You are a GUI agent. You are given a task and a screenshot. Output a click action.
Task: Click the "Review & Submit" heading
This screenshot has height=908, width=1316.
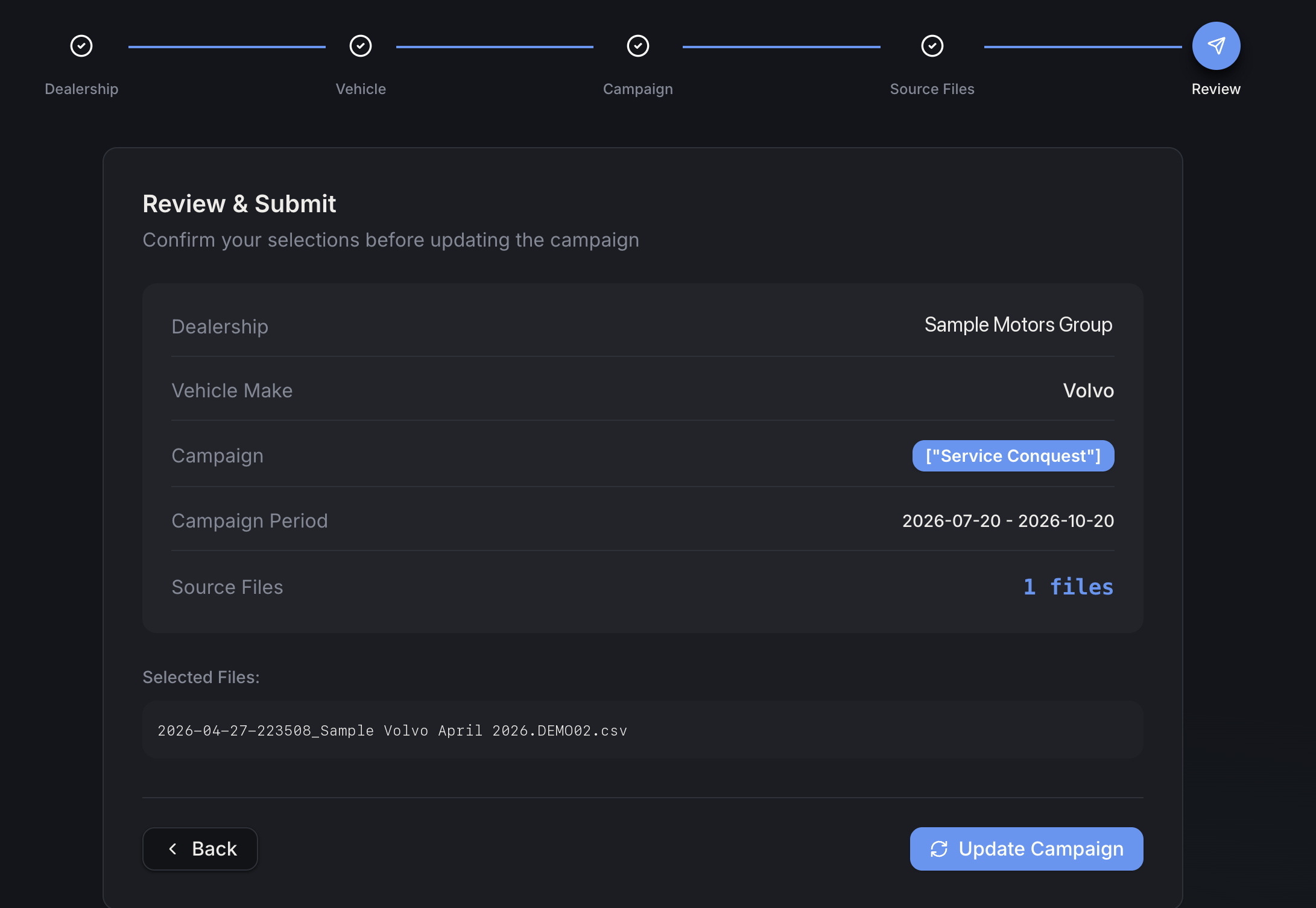click(x=239, y=204)
